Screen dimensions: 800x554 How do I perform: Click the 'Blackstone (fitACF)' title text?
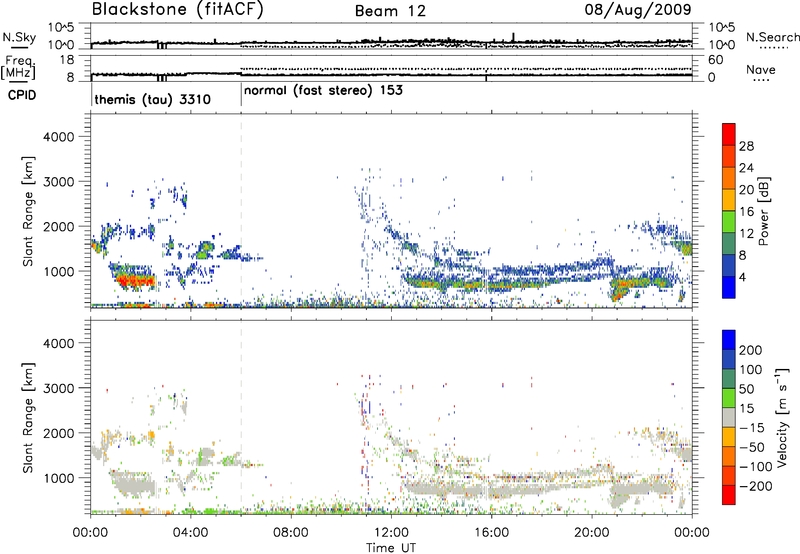pos(177,10)
